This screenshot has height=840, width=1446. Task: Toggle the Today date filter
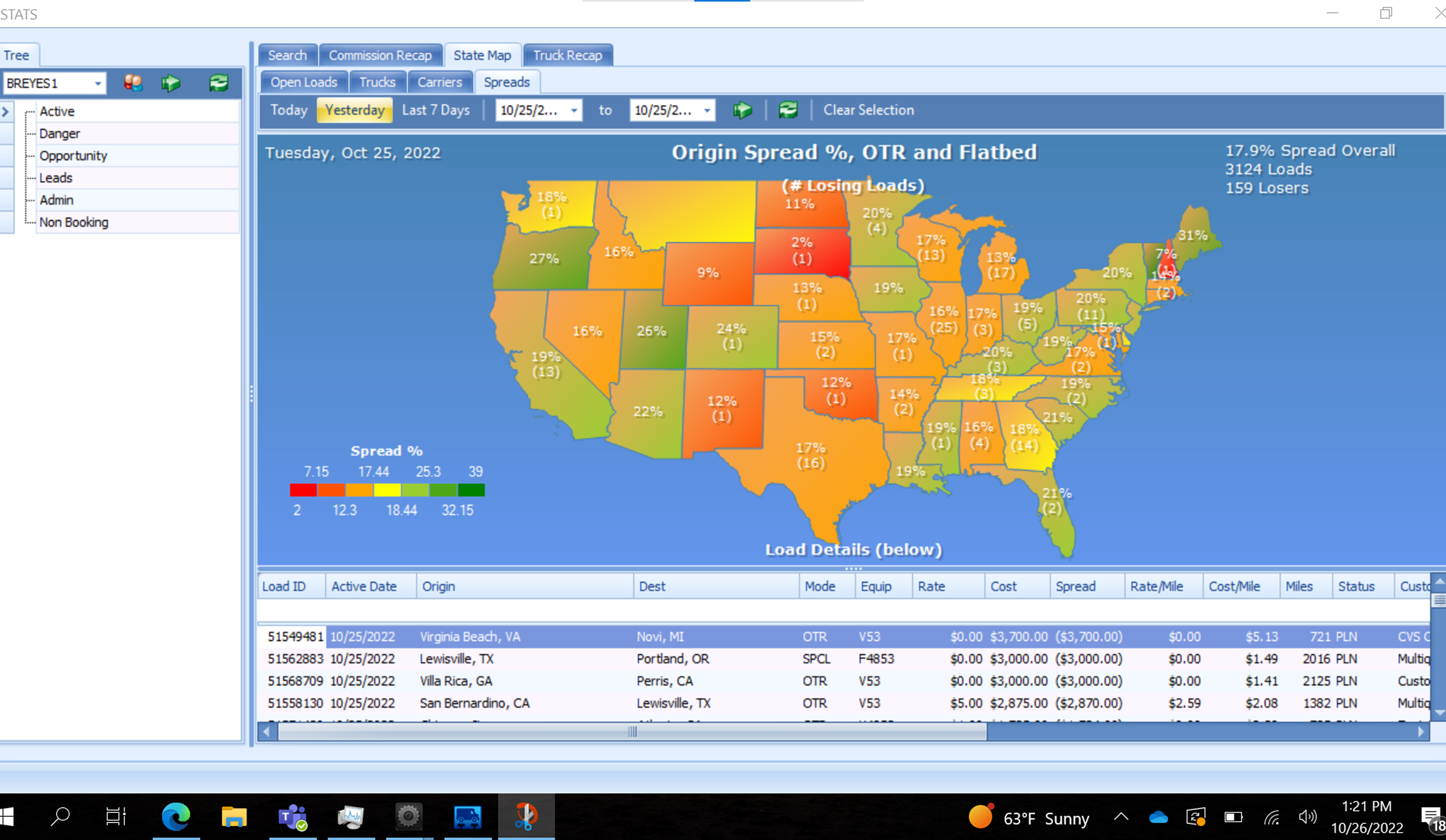pyautogui.click(x=289, y=110)
